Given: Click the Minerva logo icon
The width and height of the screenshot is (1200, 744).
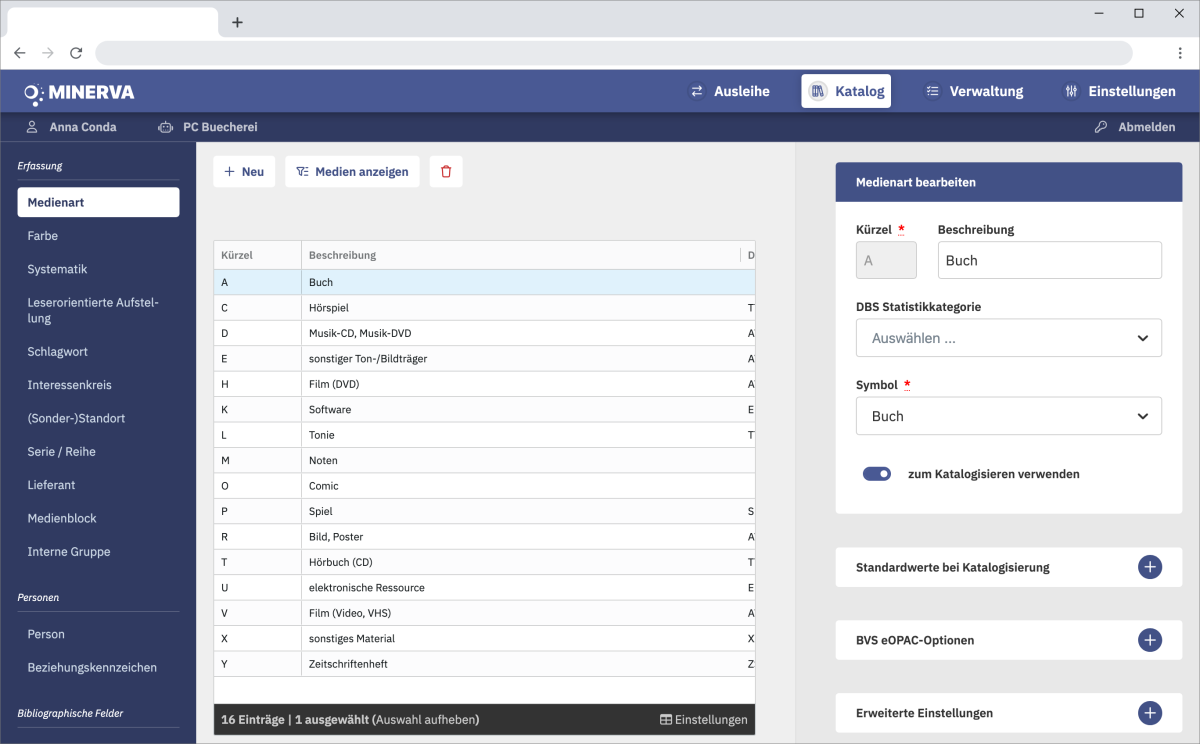Looking at the screenshot, I should pyautogui.click(x=34, y=93).
